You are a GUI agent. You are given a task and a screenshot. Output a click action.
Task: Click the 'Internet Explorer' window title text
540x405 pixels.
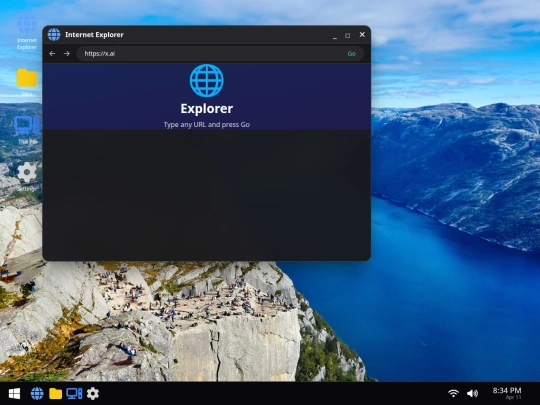pos(94,35)
